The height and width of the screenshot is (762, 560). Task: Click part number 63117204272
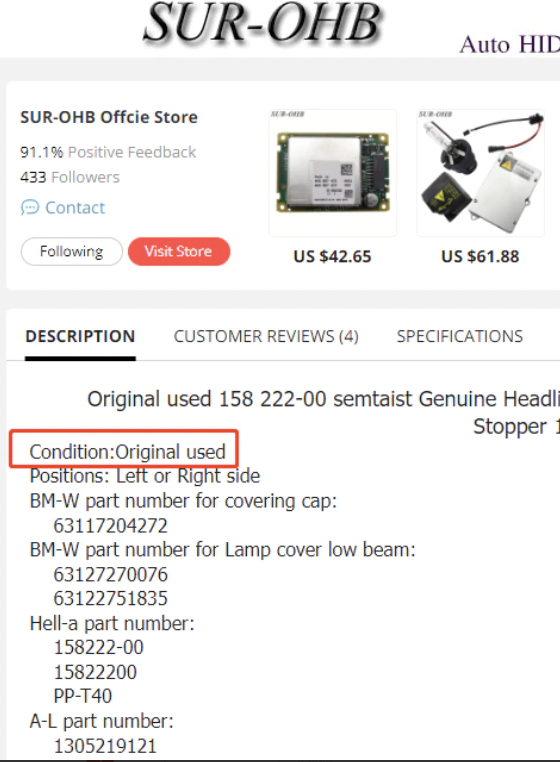[x=110, y=525]
